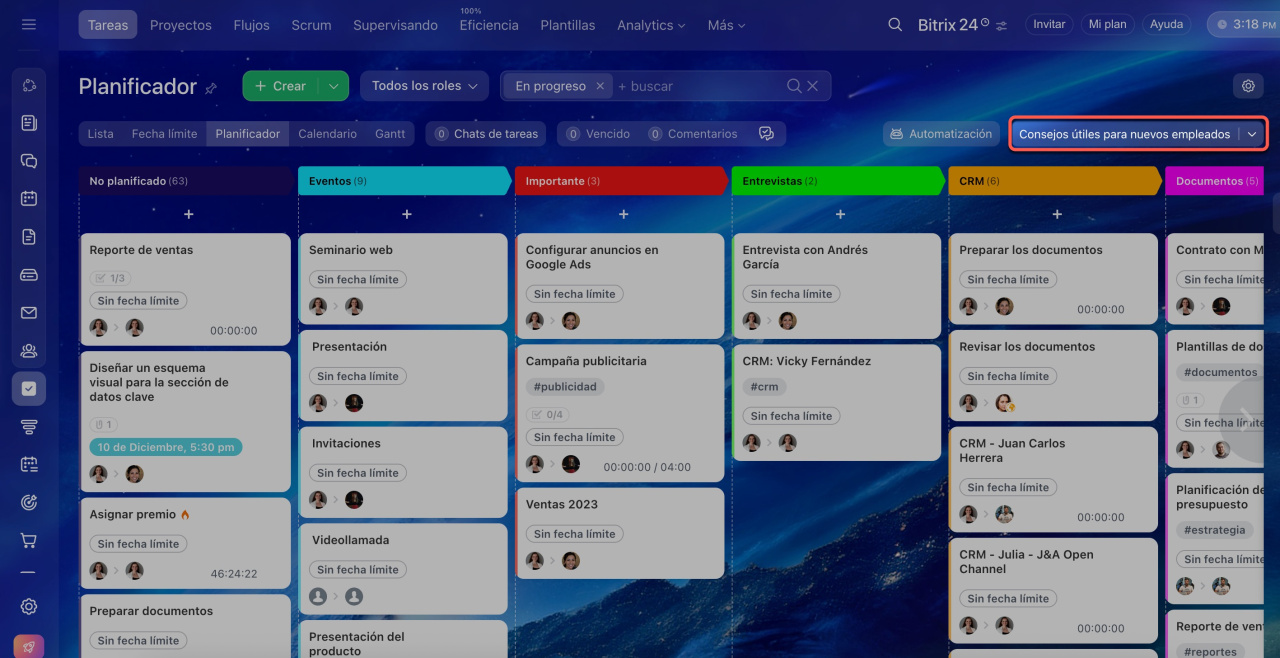
Task: Open the shopping cart icon in sidebar
Action: [x=29, y=540]
